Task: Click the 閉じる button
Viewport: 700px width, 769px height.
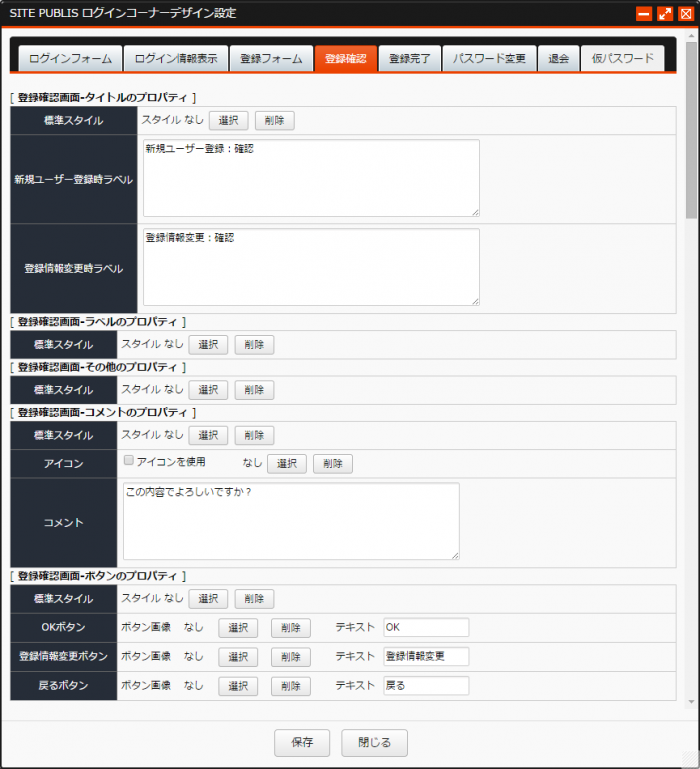Action: 375,743
